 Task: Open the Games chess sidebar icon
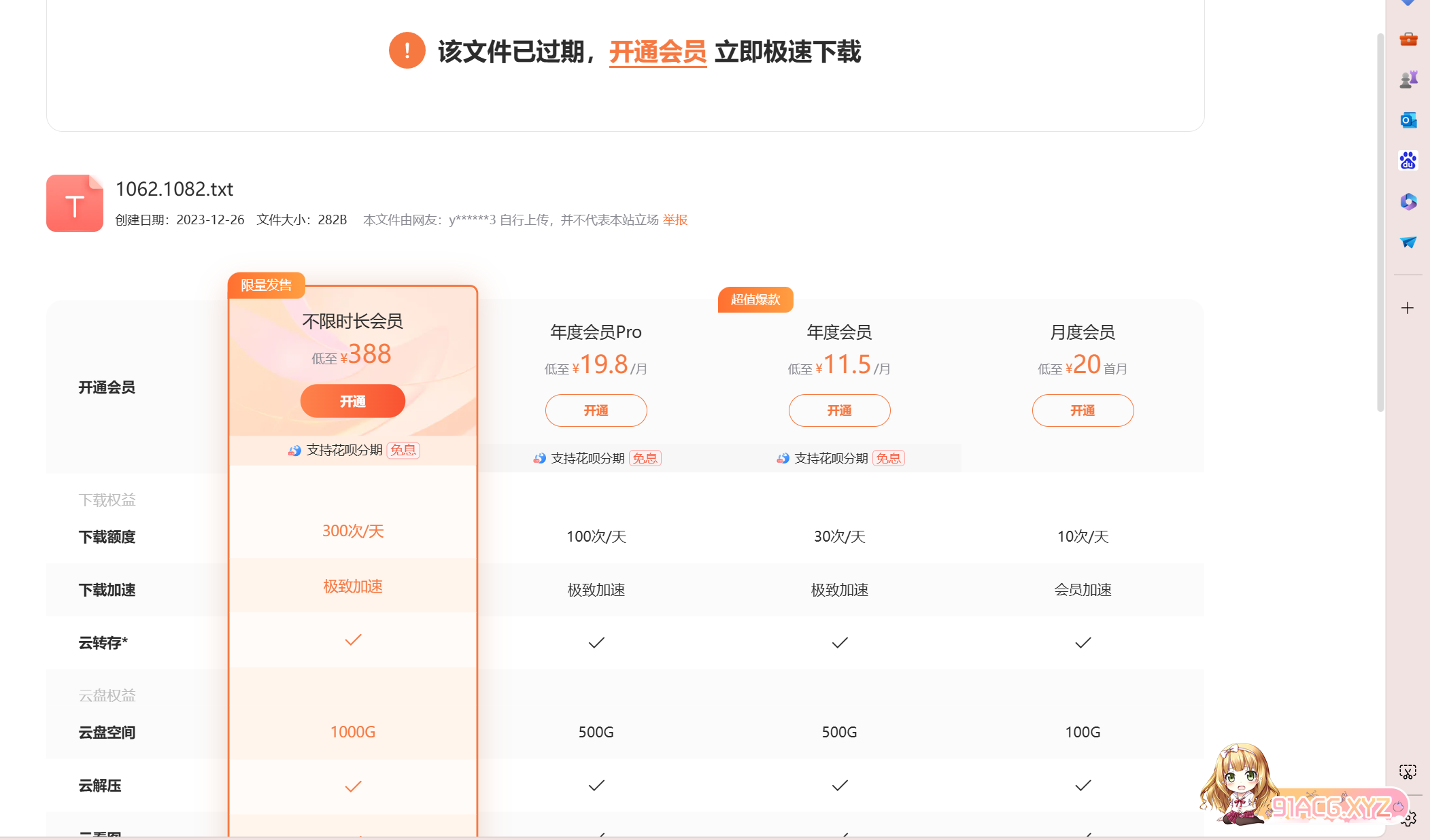click(x=1408, y=80)
